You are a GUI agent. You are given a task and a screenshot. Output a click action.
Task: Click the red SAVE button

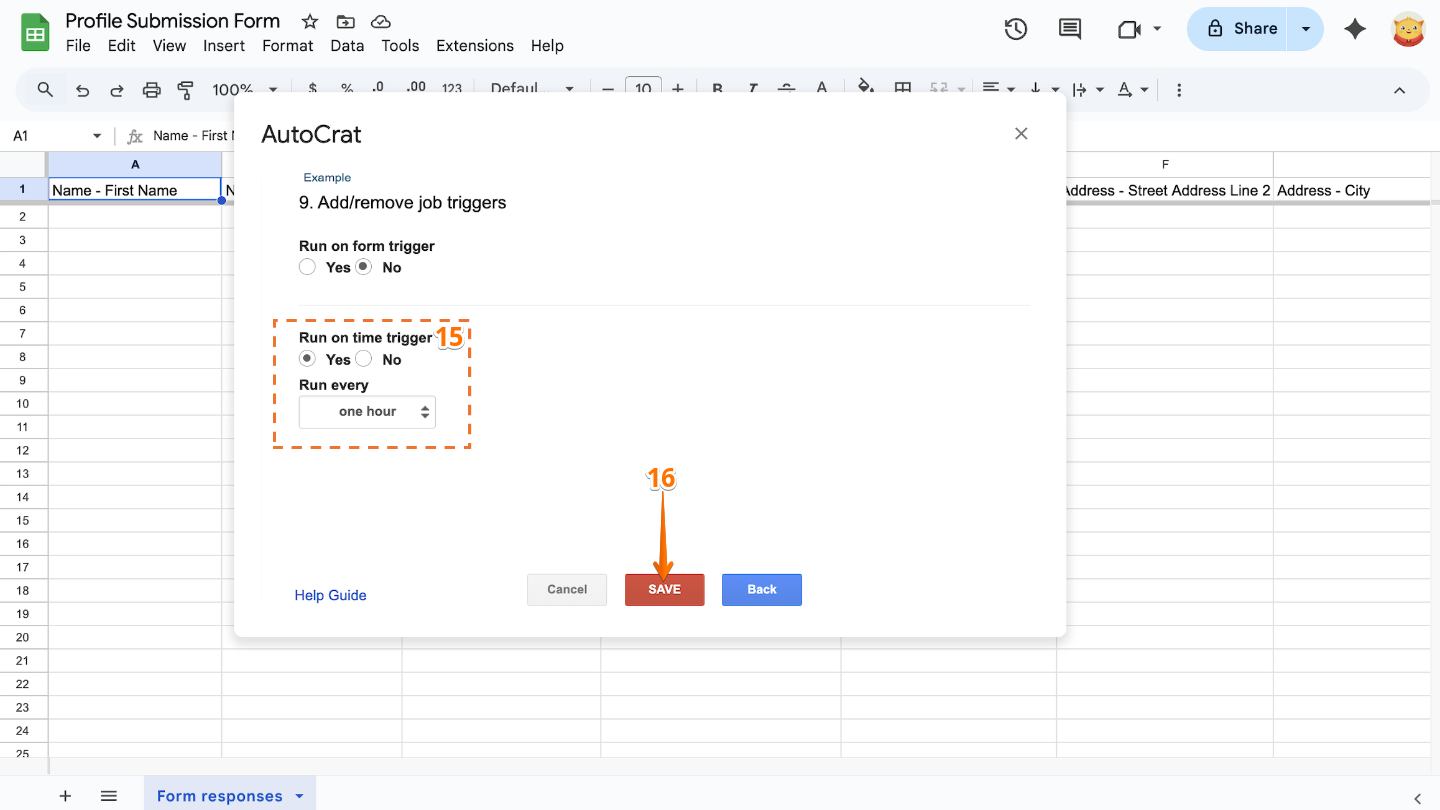(664, 590)
